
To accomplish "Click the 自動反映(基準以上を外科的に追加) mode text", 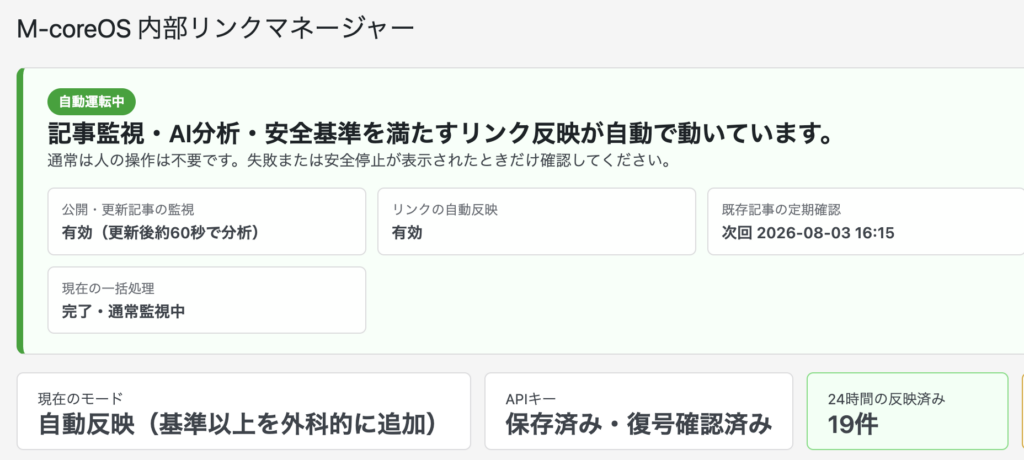I will [x=238, y=425].
